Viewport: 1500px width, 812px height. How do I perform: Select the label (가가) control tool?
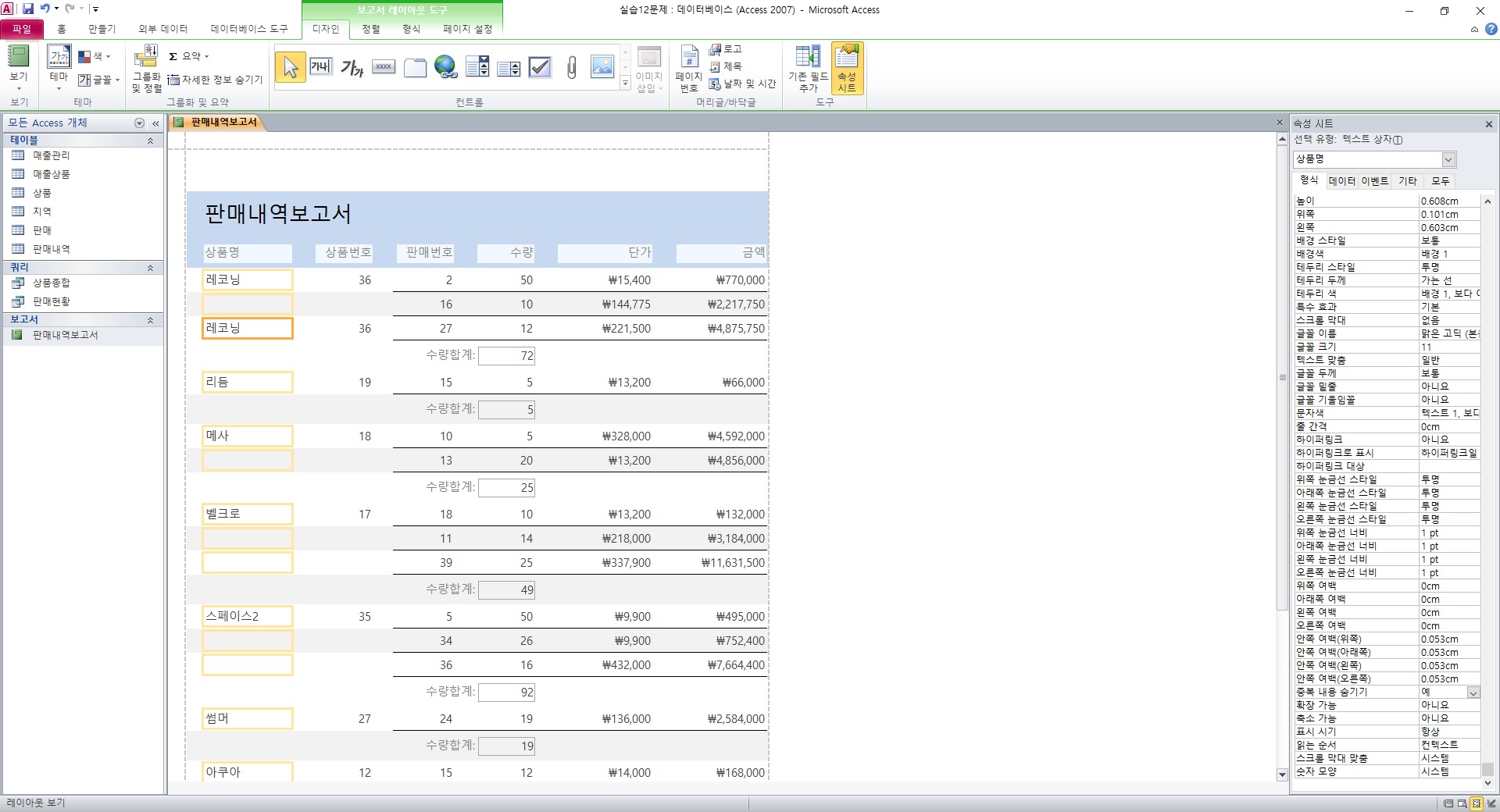click(x=352, y=69)
